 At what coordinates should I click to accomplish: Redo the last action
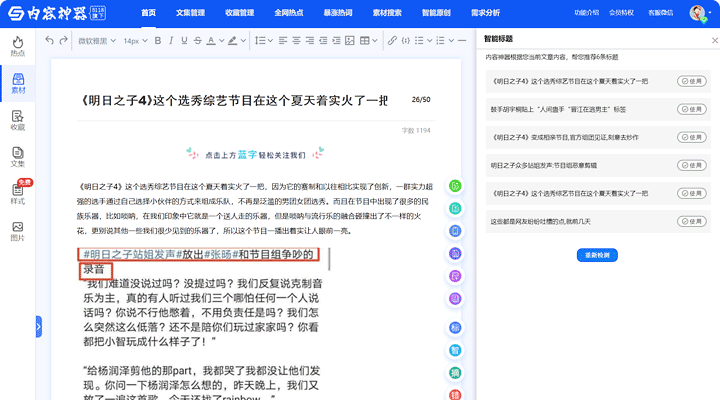63,40
